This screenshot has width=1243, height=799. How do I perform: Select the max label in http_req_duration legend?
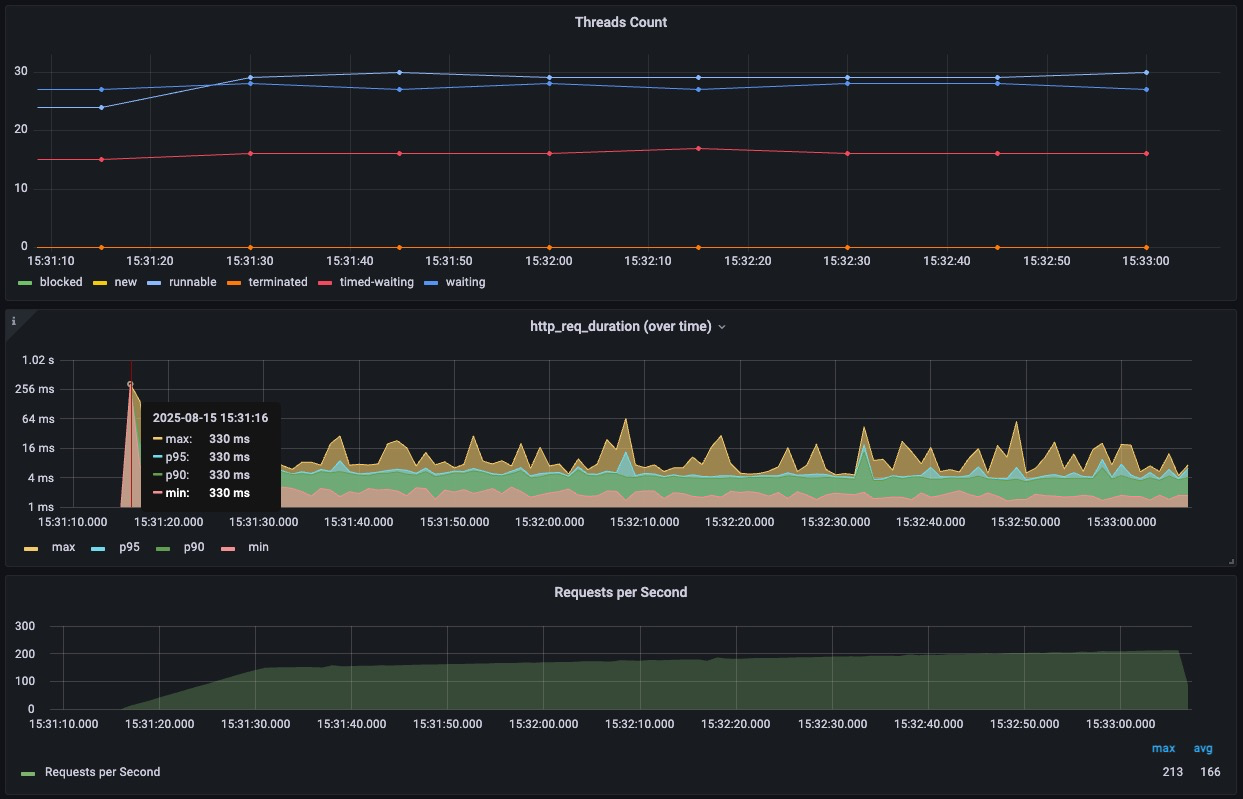[63, 547]
